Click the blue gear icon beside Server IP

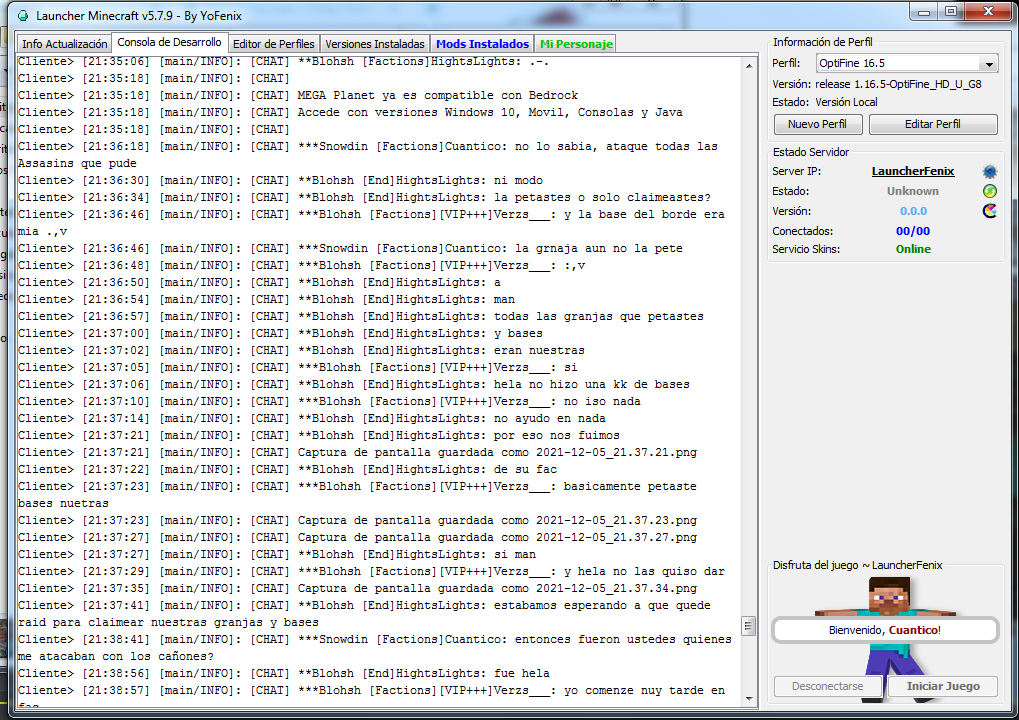pos(990,172)
